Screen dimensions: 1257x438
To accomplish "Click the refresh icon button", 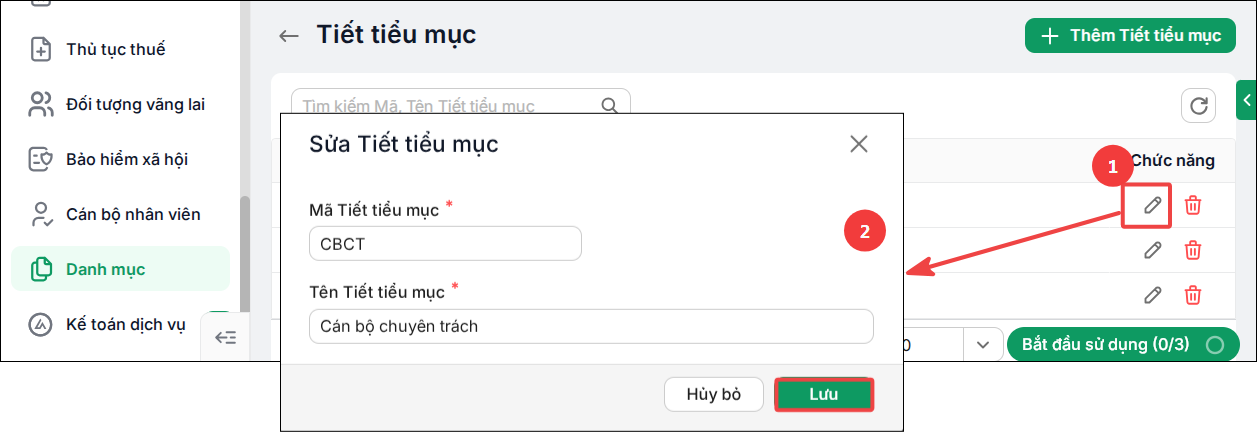I will (1199, 106).
